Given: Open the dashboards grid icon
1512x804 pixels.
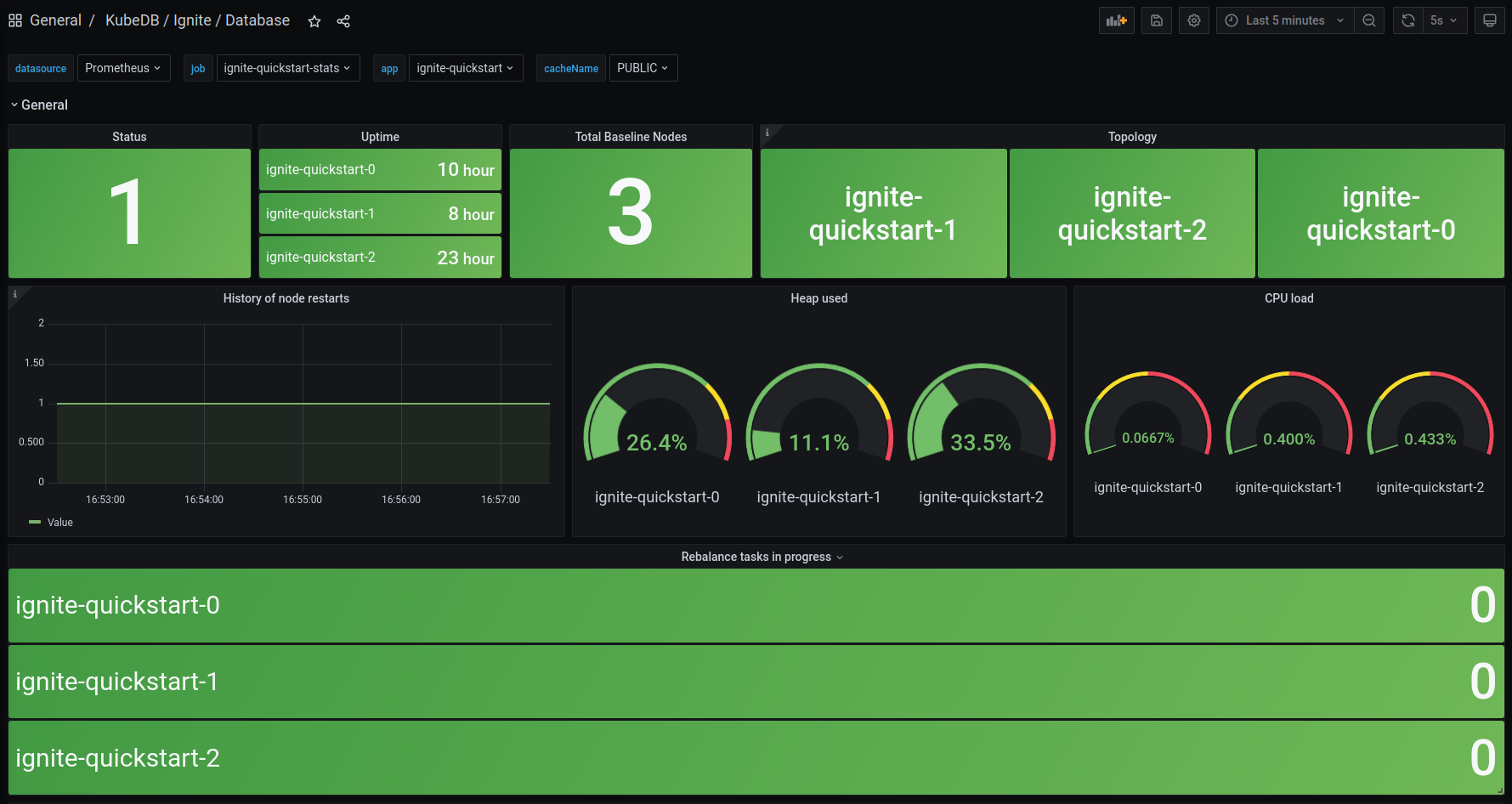Looking at the screenshot, I should [x=15, y=20].
